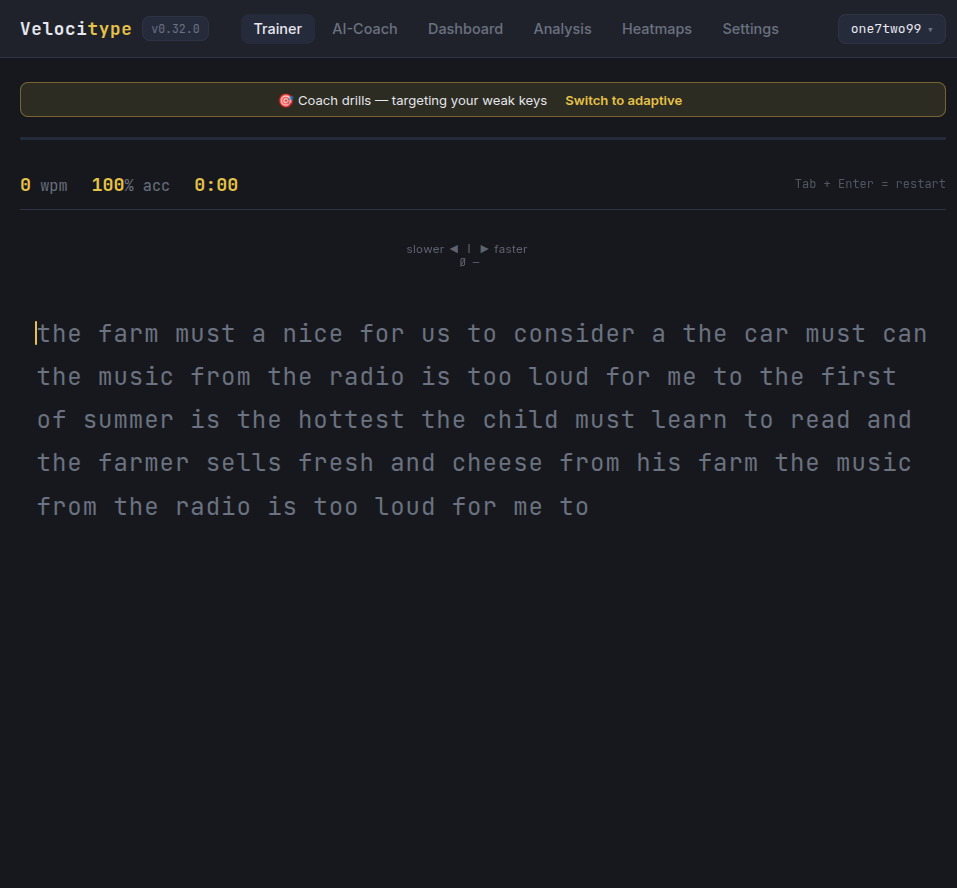957x888 pixels.
Task: Go to the Dashboard tab
Action: 465,29
